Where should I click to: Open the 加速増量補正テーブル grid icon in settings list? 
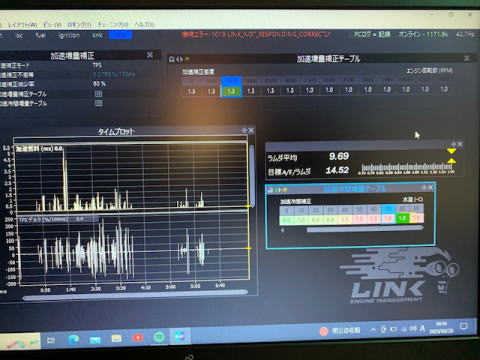tap(98, 94)
